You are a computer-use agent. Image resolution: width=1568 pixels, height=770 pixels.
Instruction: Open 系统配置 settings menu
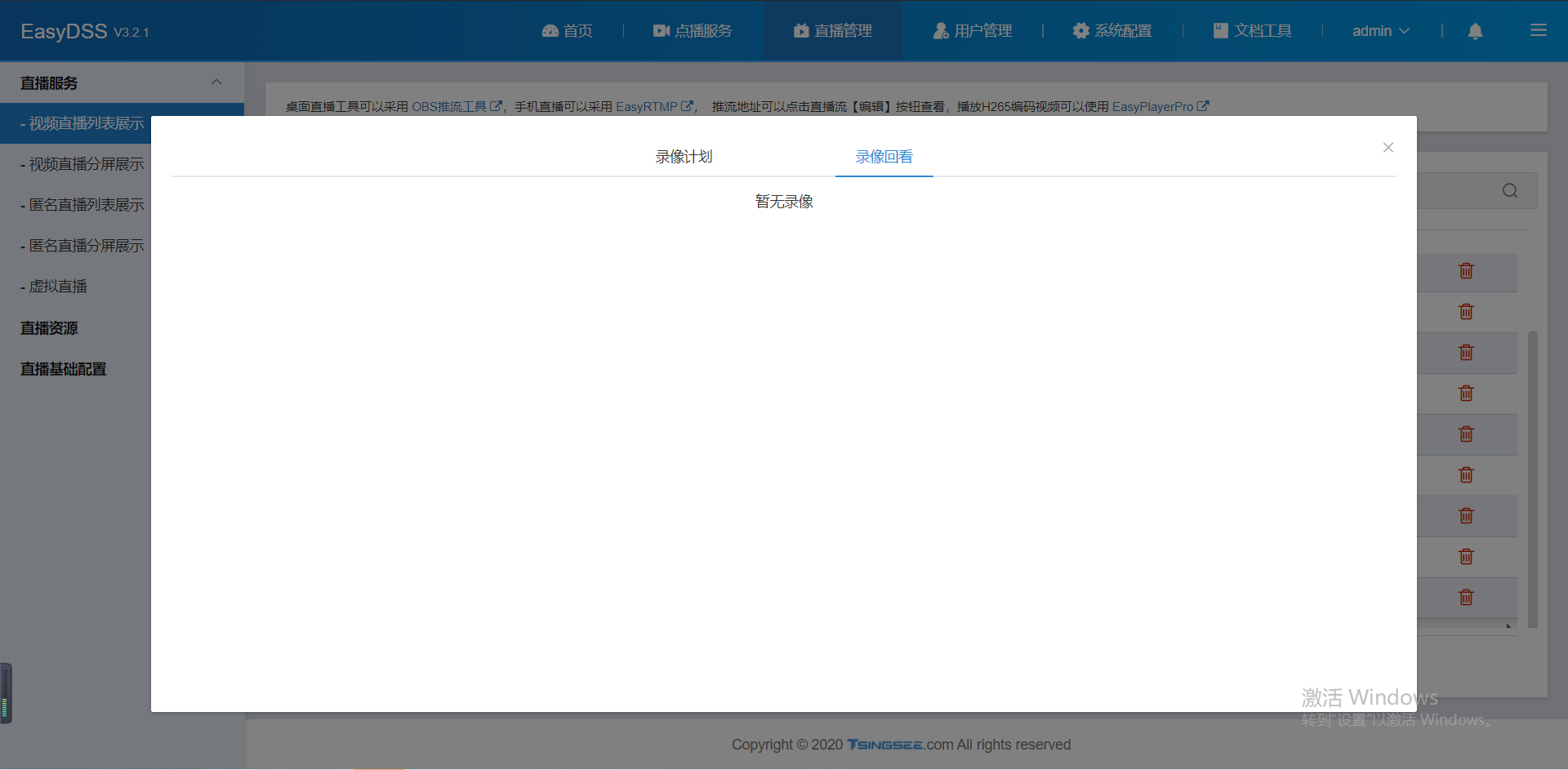(x=1111, y=30)
